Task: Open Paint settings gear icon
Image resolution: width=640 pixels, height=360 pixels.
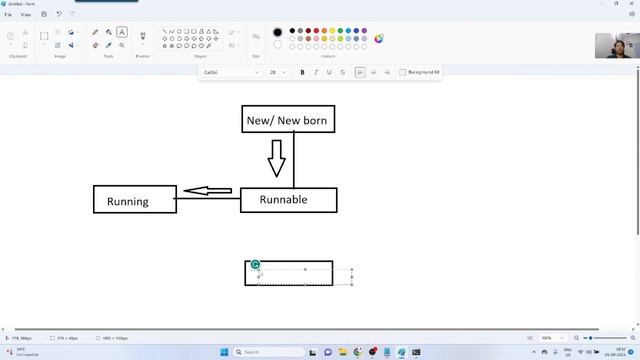Action: point(632,14)
